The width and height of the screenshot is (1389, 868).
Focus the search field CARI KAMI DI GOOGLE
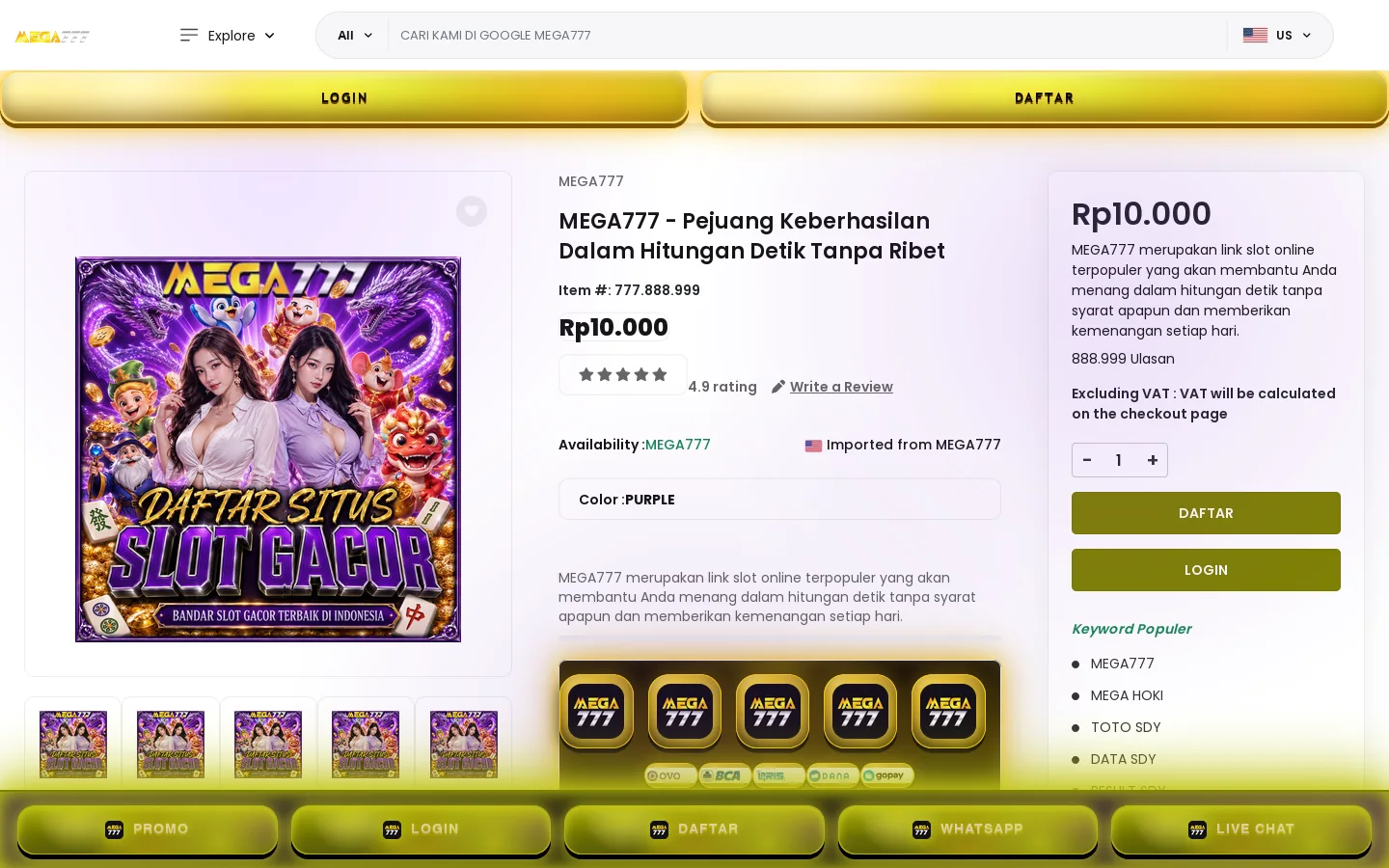[807, 36]
